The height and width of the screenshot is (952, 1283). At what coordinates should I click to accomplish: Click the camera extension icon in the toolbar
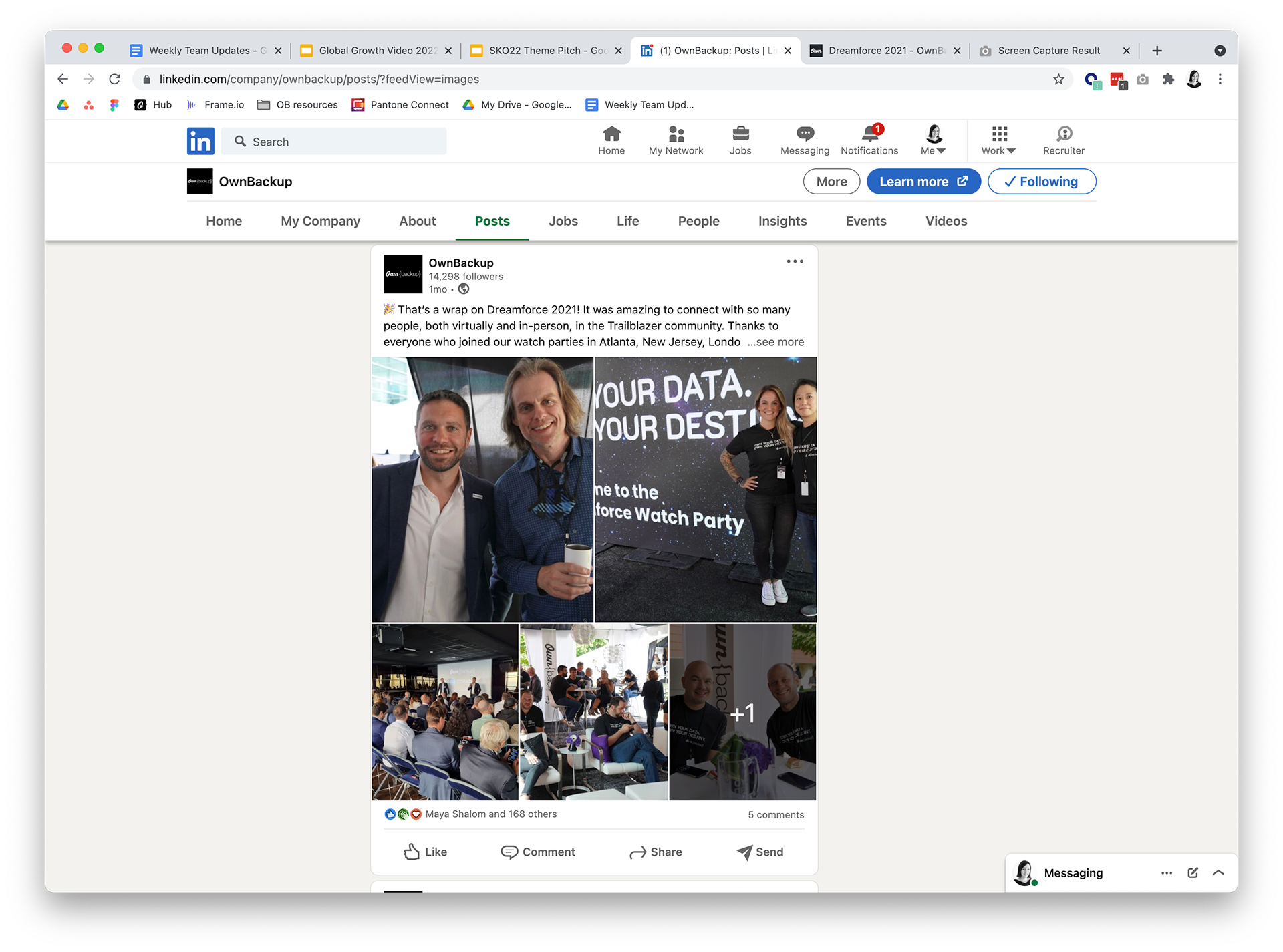click(x=1143, y=80)
